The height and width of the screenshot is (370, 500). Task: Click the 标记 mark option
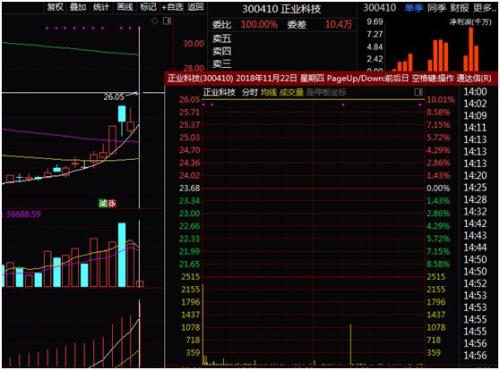(x=148, y=7)
